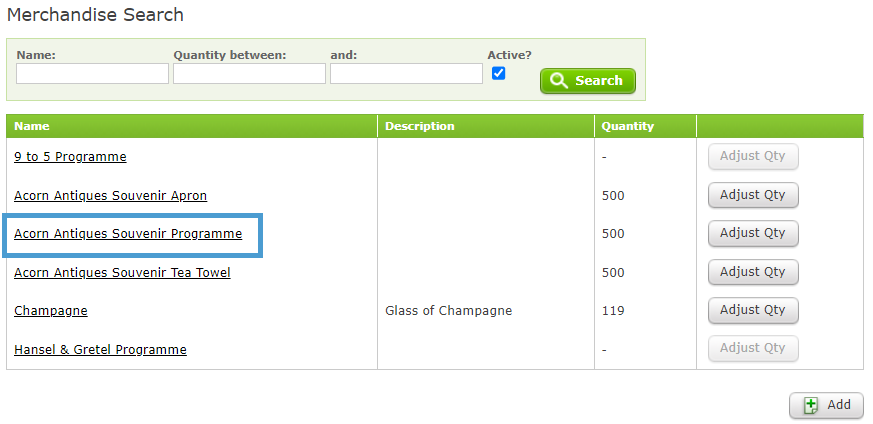Open the Champagne merchandise link
The image size is (873, 424).
tap(51, 310)
